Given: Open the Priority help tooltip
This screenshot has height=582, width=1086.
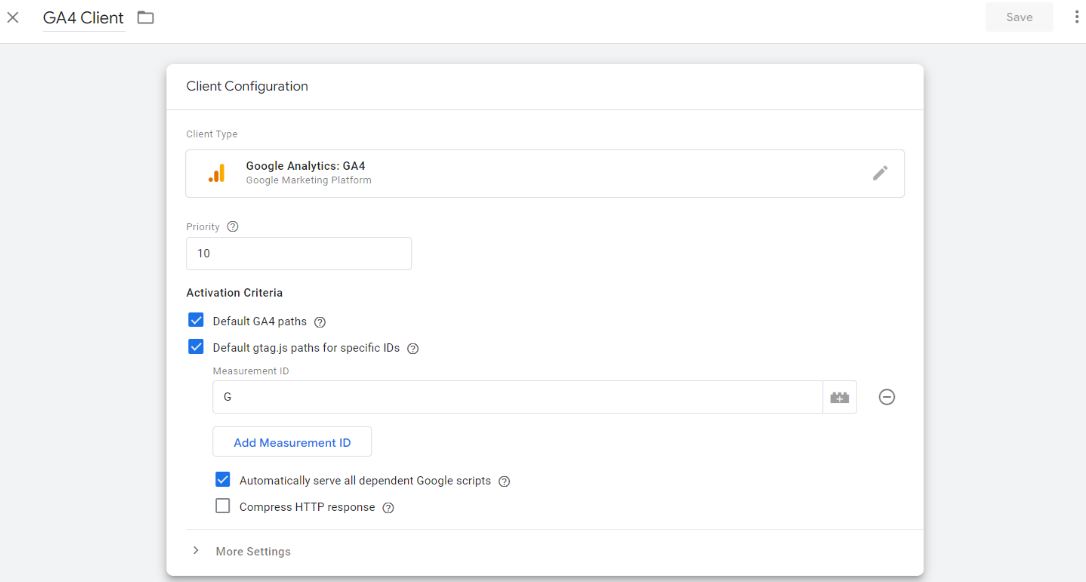Looking at the screenshot, I should point(233,226).
